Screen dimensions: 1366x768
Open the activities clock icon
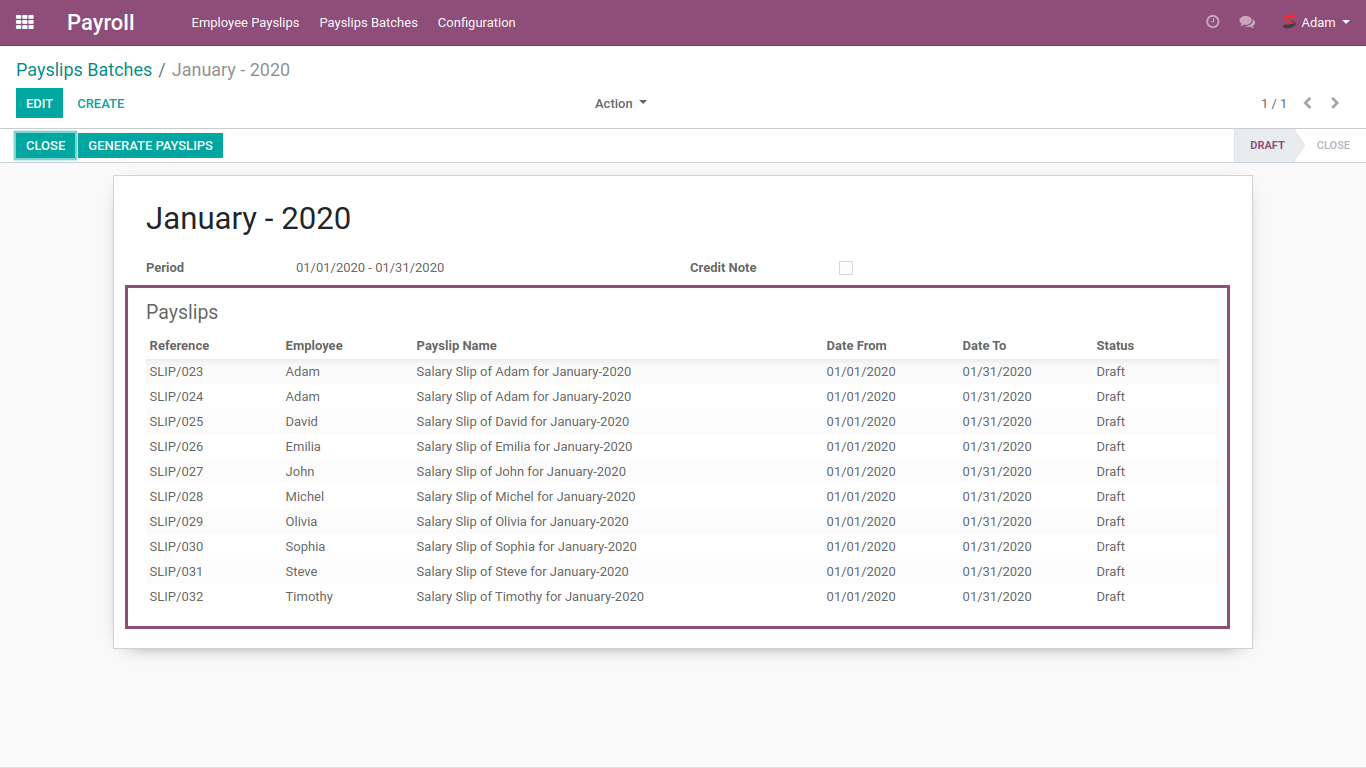coord(1213,22)
